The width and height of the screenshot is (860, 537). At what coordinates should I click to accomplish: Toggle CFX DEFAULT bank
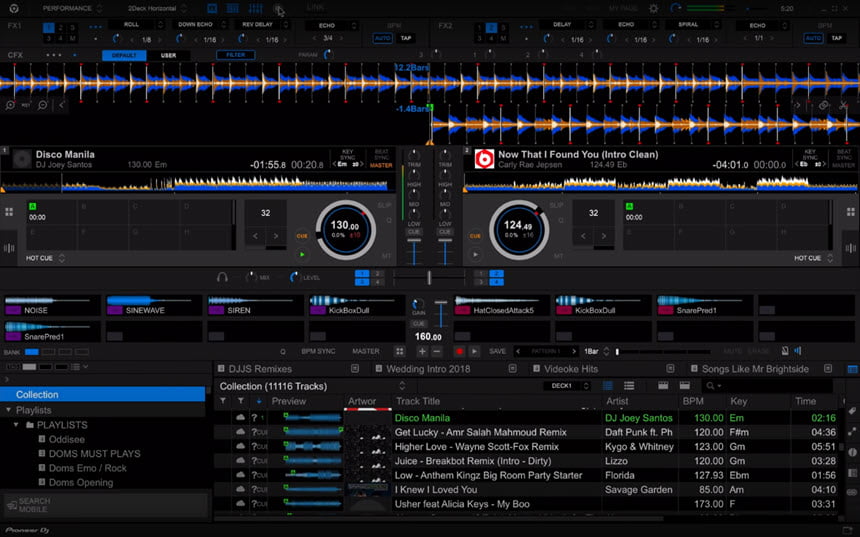124,55
